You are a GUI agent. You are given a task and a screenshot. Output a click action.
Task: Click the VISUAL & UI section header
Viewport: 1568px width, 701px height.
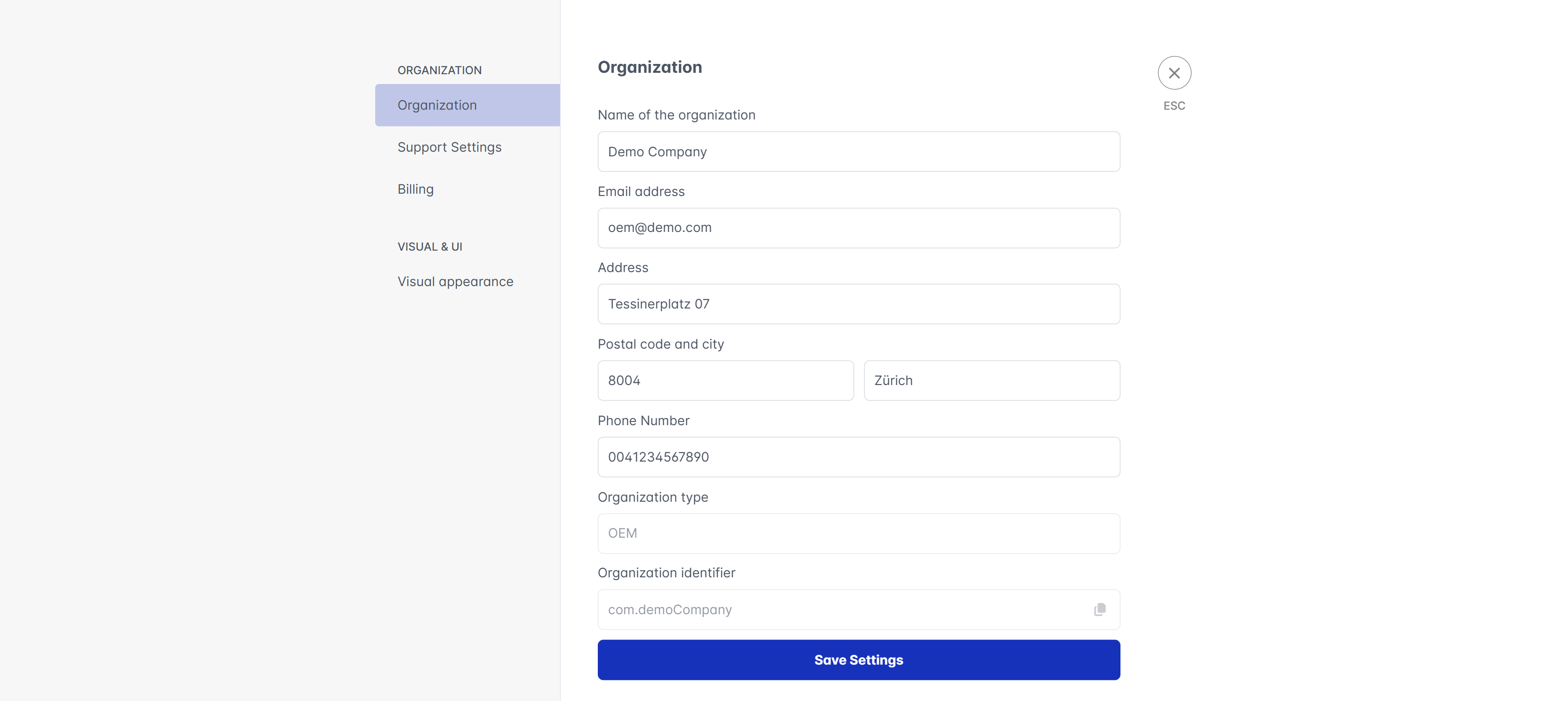point(429,247)
